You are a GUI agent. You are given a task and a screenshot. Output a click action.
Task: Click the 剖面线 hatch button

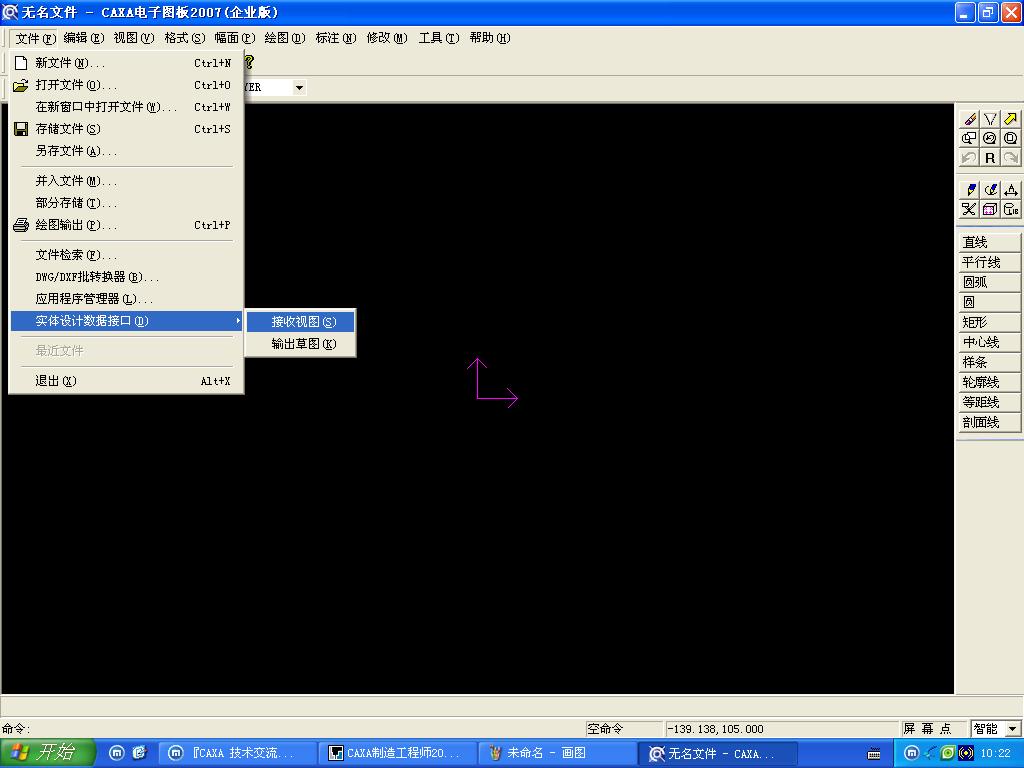pos(989,423)
